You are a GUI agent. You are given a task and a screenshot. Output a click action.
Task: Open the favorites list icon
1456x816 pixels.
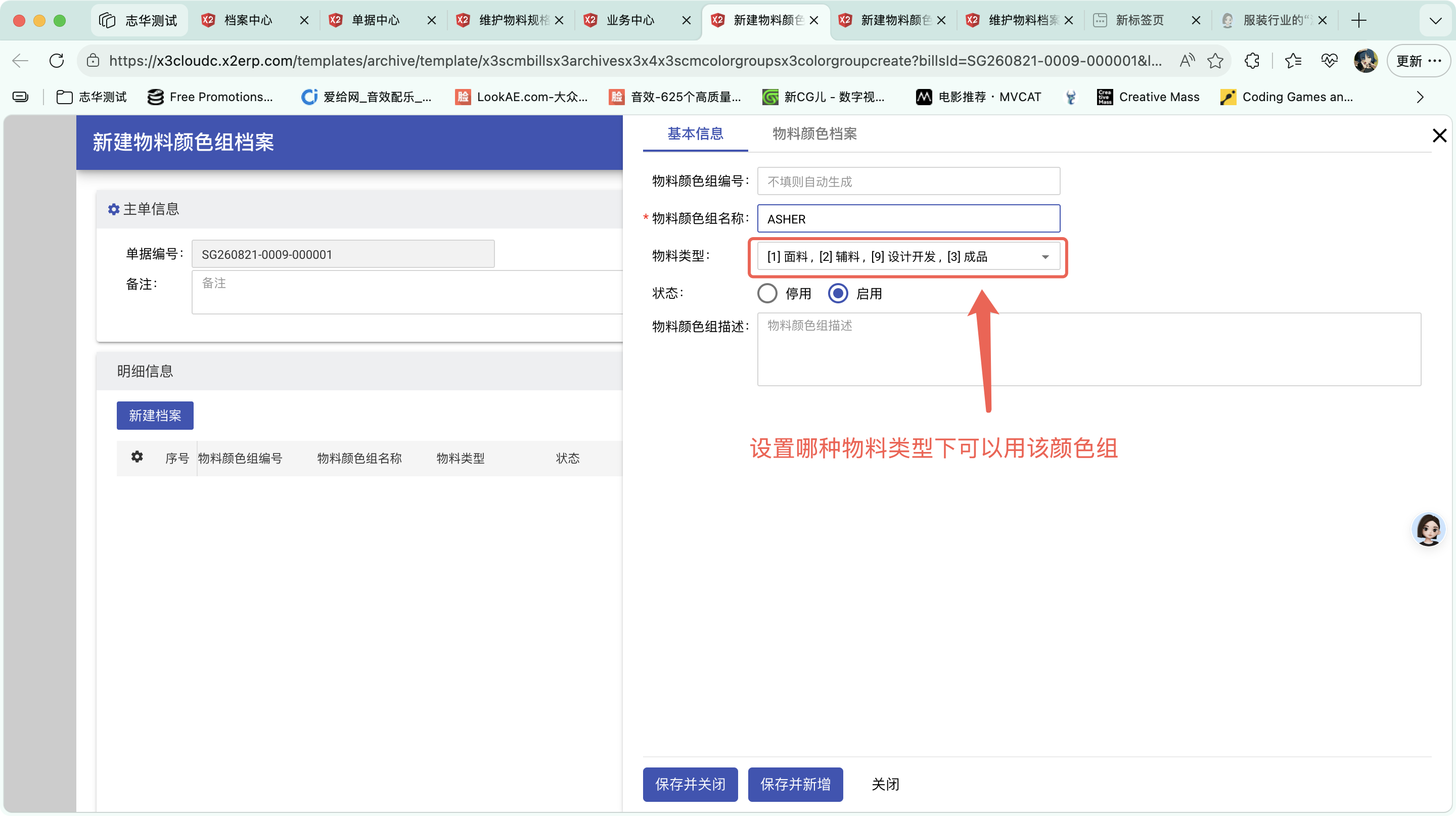1293,61
